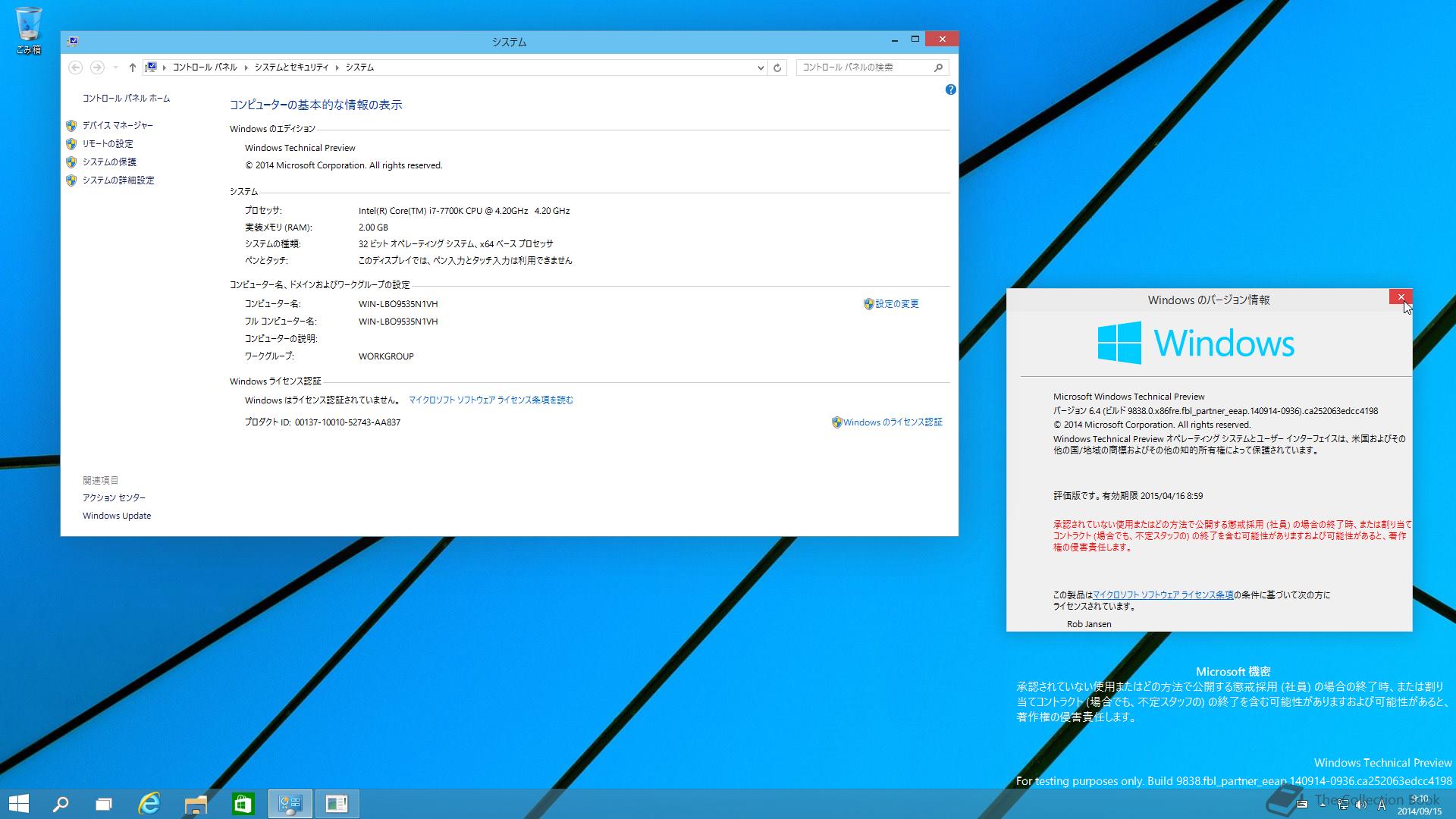1456x819 pixels.
Task: Maximize the システム window
Action: coord(915,39)
